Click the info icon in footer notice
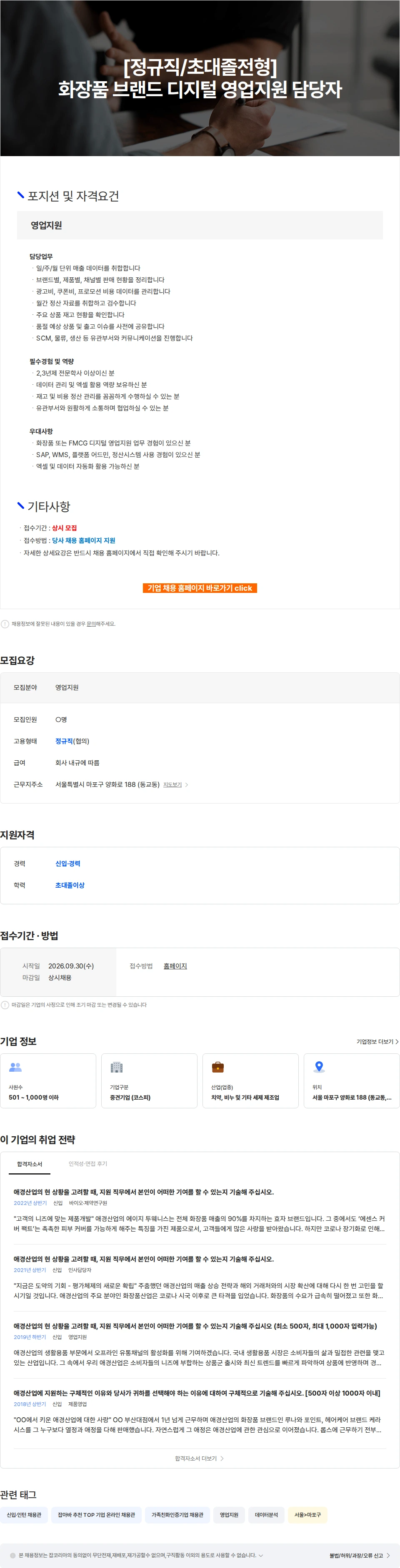 [12, 1555]
